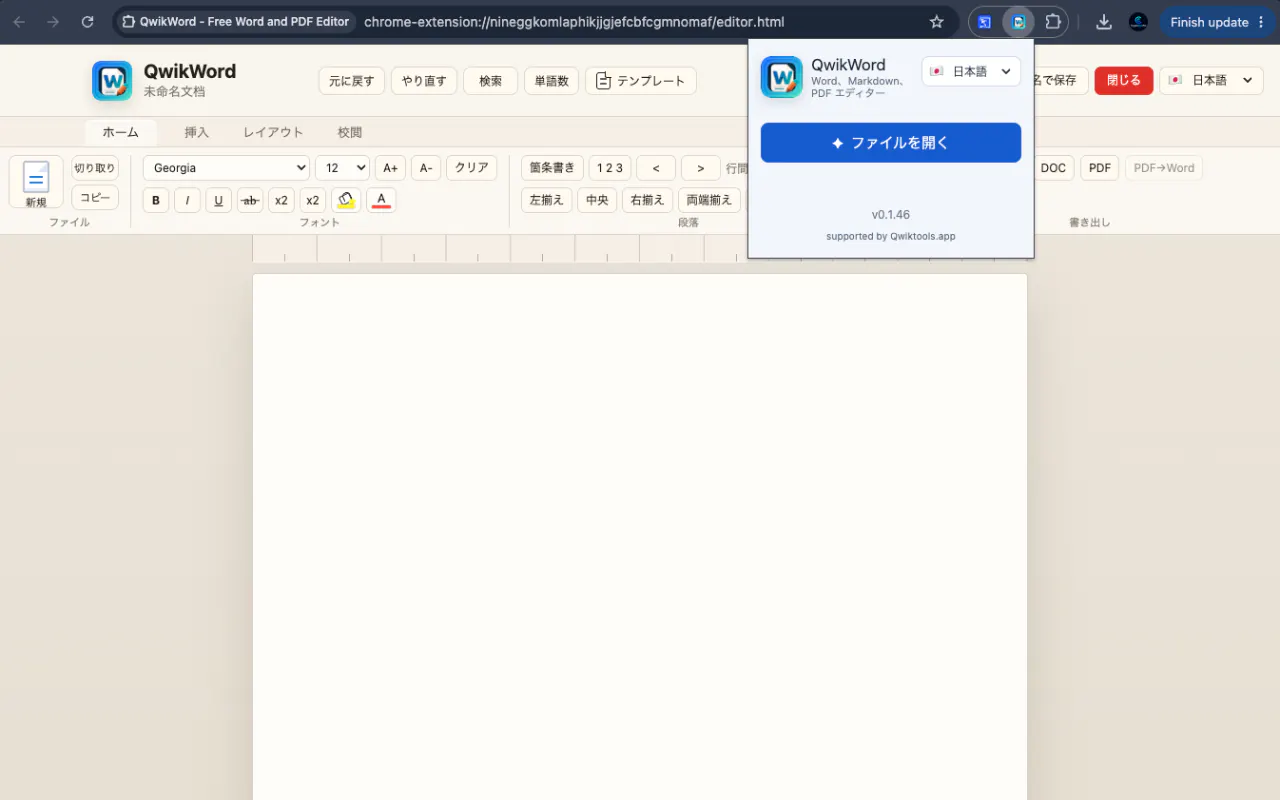Switch to the ホーム tab
The width and height of the screenshot is (1280, 800).
pyautogui.click(x=121, y=132)
